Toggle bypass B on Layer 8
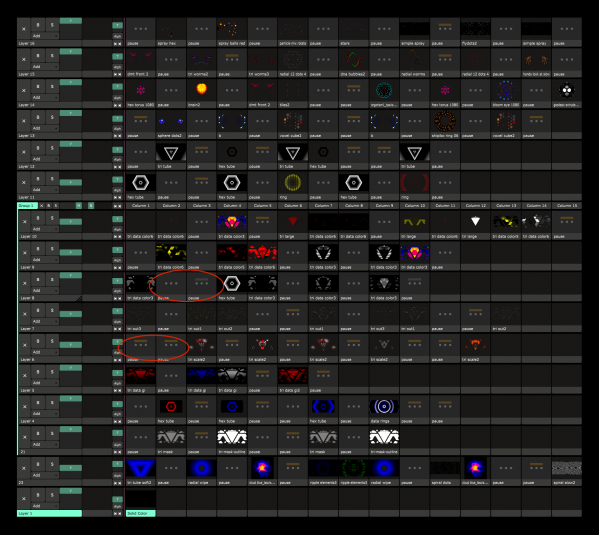Viewport: 599px width, 535px height. coord(38,280)
